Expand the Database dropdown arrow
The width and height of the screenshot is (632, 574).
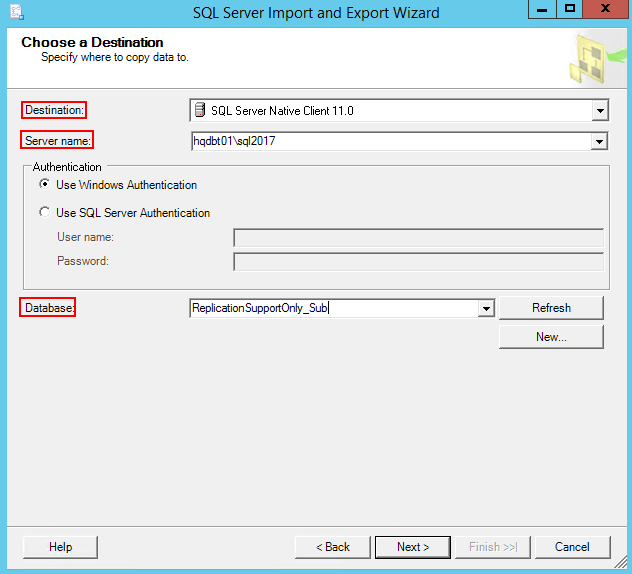pos(486,309)
